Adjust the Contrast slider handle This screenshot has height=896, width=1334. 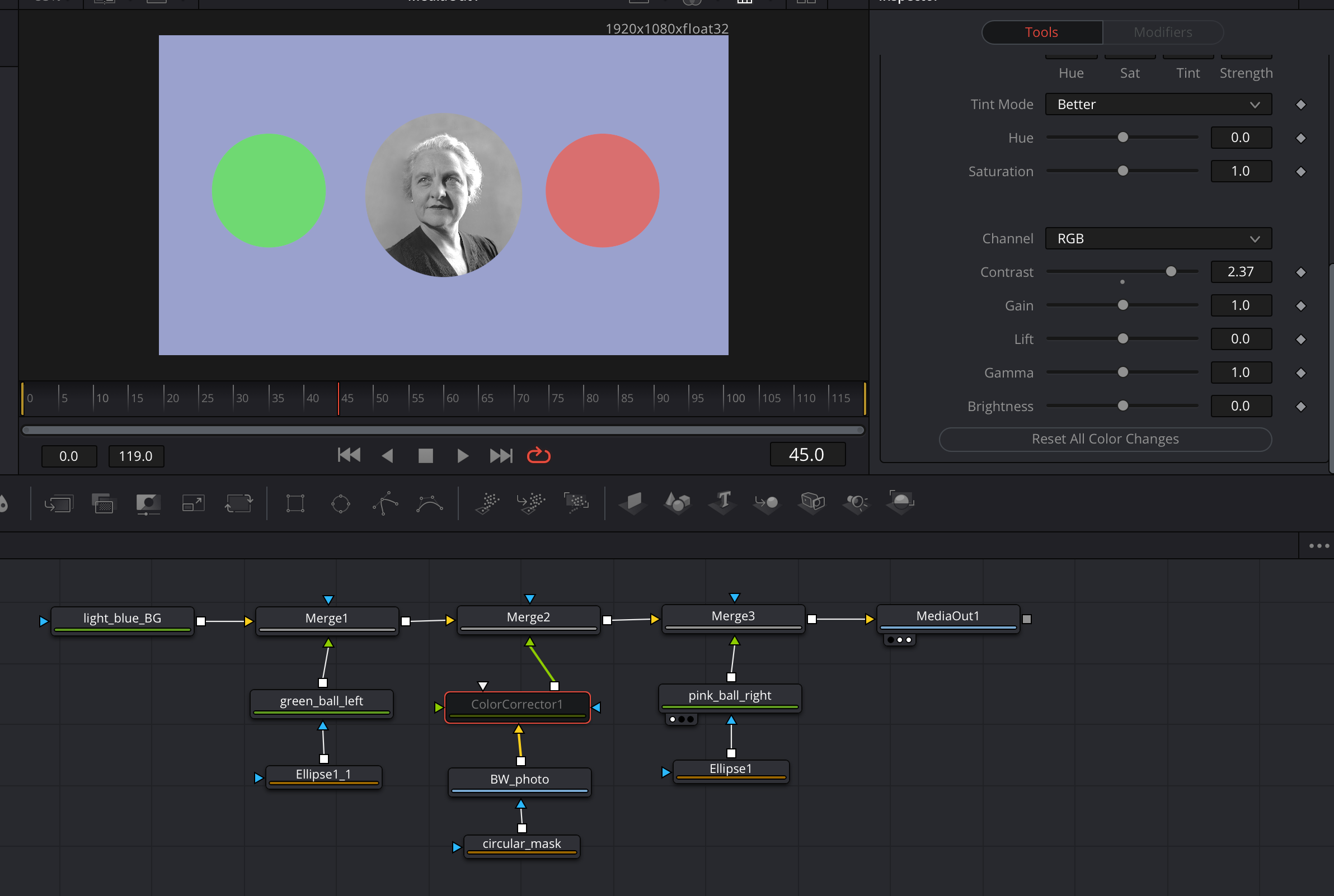[1171, 271]
